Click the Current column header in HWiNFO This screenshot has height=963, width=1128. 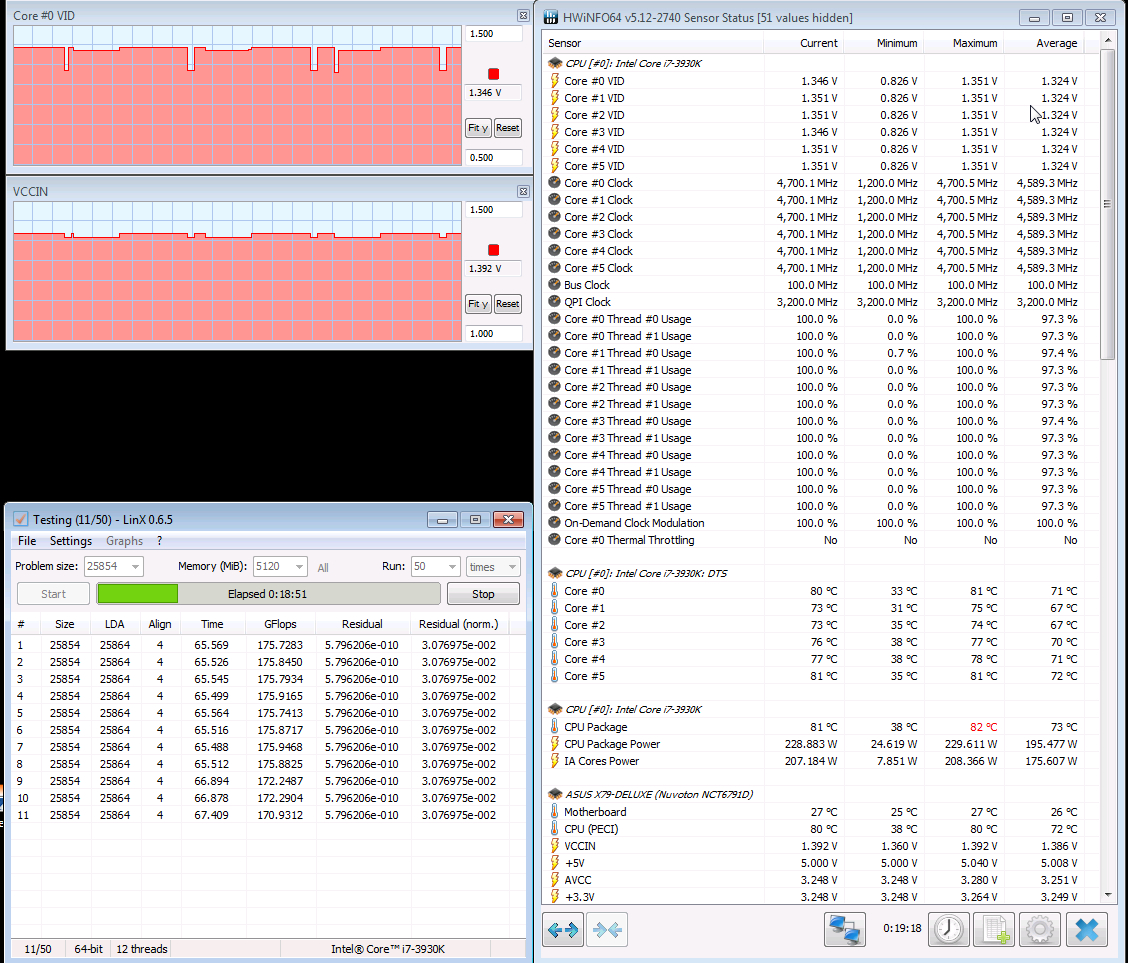click(803, 43)
